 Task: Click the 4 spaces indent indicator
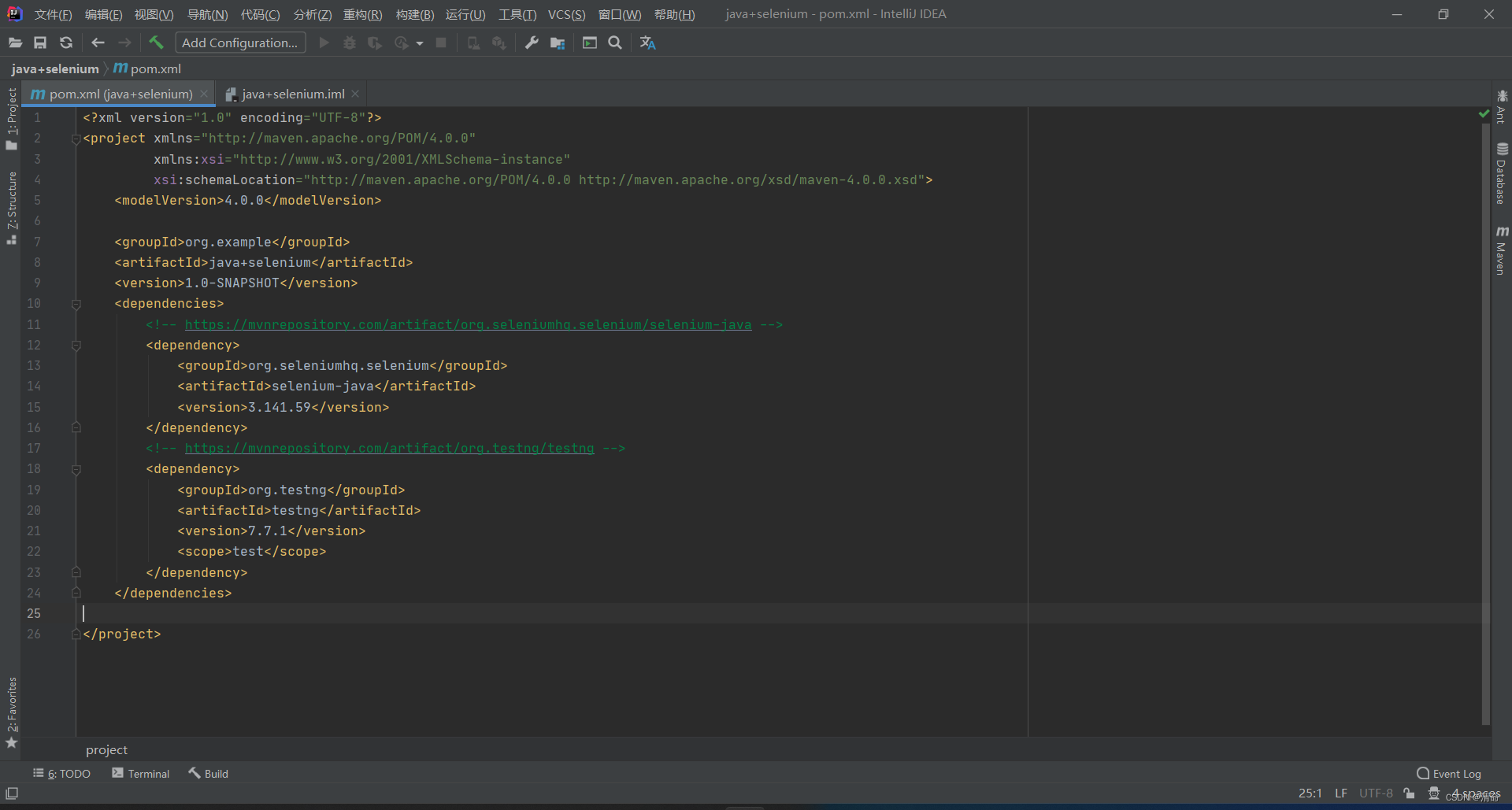point(1476,793)
